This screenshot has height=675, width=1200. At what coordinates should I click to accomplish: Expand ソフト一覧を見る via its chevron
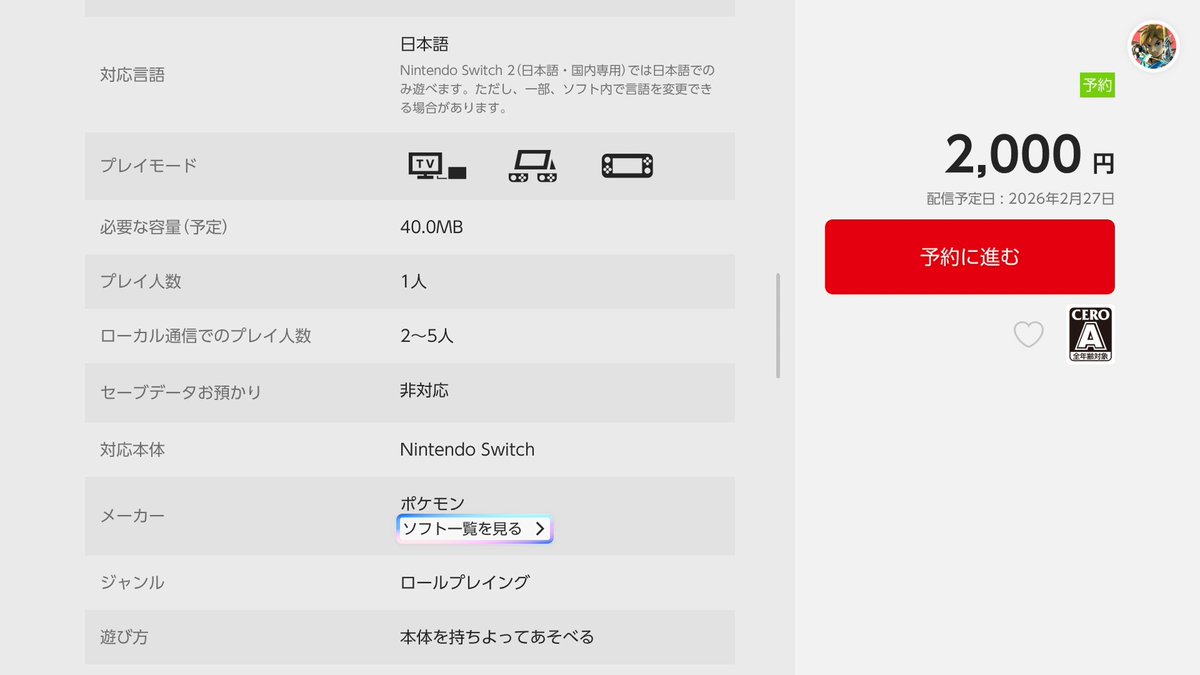point(540,528)
